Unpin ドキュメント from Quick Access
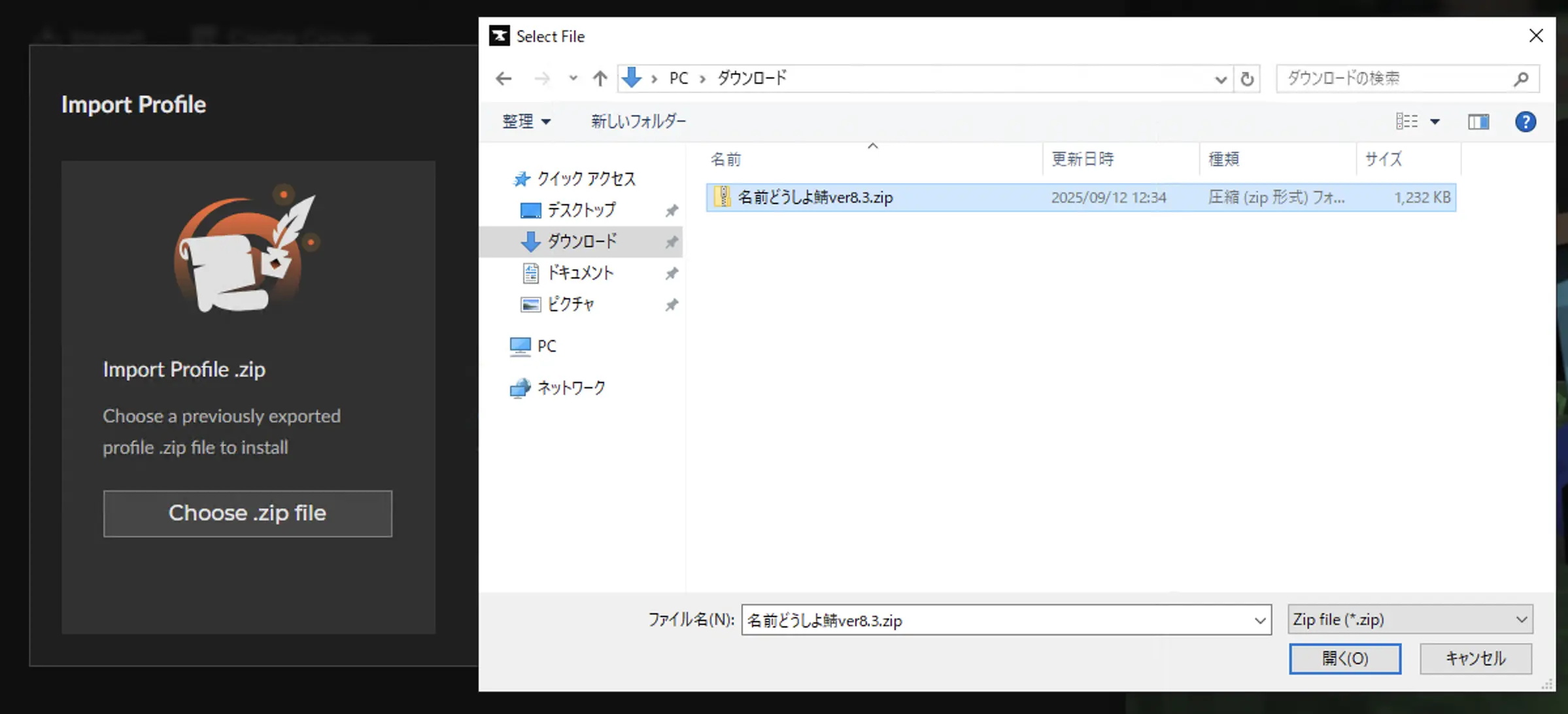1568x714 pixels. [x=672, y=273]
